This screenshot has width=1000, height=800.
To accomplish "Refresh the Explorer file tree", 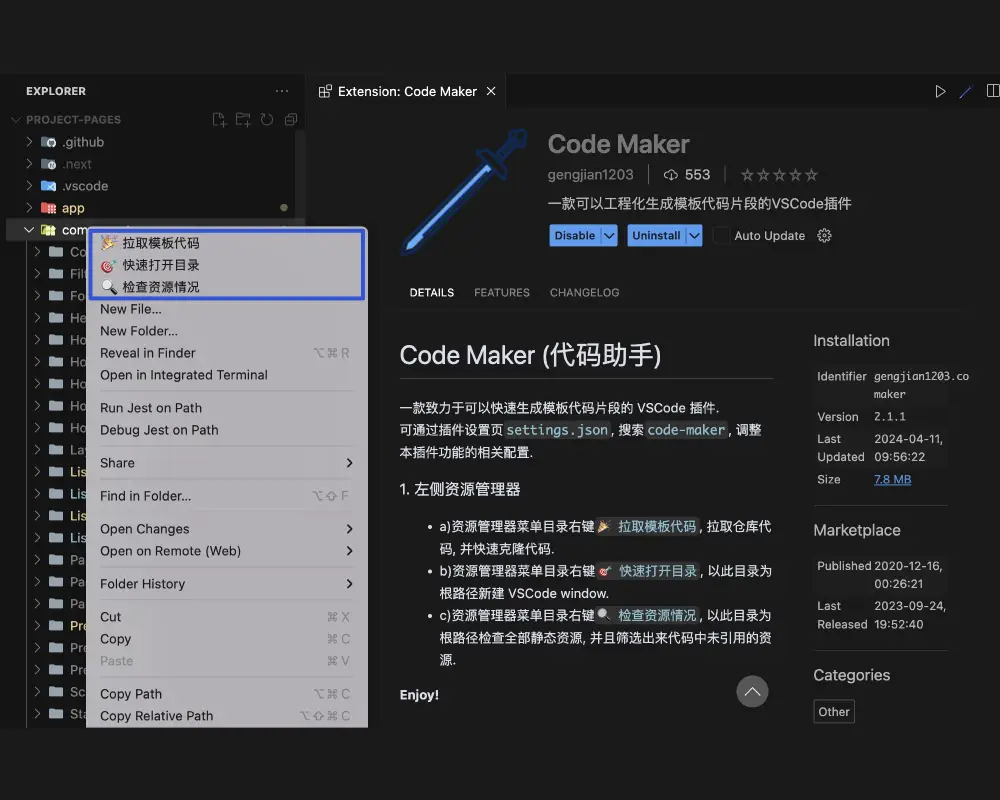I will (267, 120).
